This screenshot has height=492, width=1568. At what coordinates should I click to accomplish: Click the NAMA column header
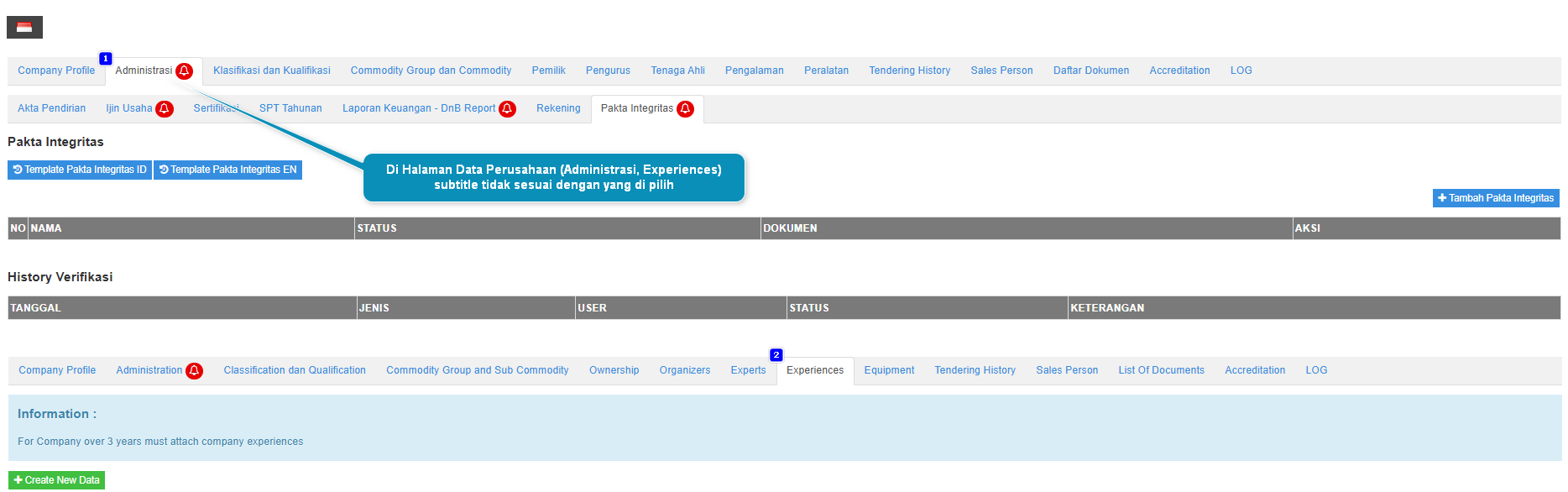point(191,228)
